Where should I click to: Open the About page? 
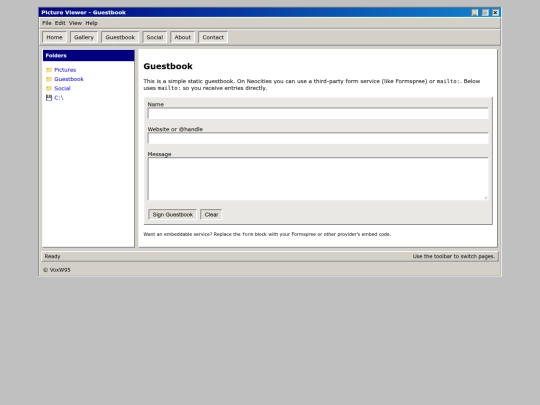pos(183,37)
